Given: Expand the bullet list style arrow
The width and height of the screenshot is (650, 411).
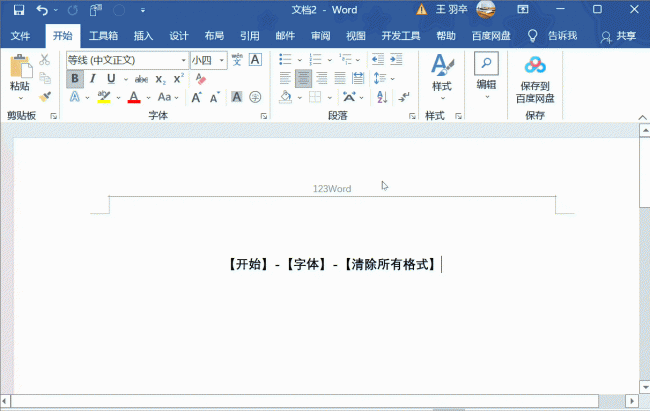Looking at the screenshot, I should point(300,60).
